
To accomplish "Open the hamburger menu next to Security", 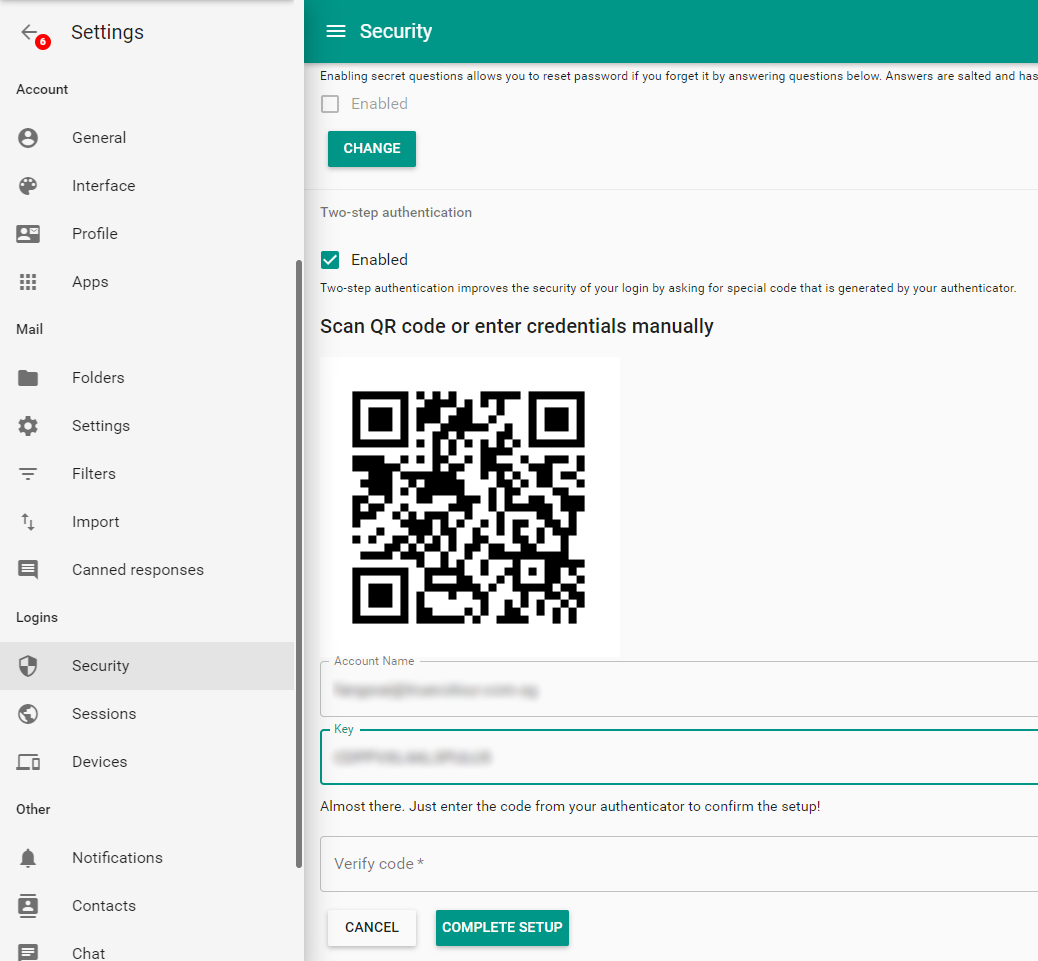I will (x=336, y=31).
